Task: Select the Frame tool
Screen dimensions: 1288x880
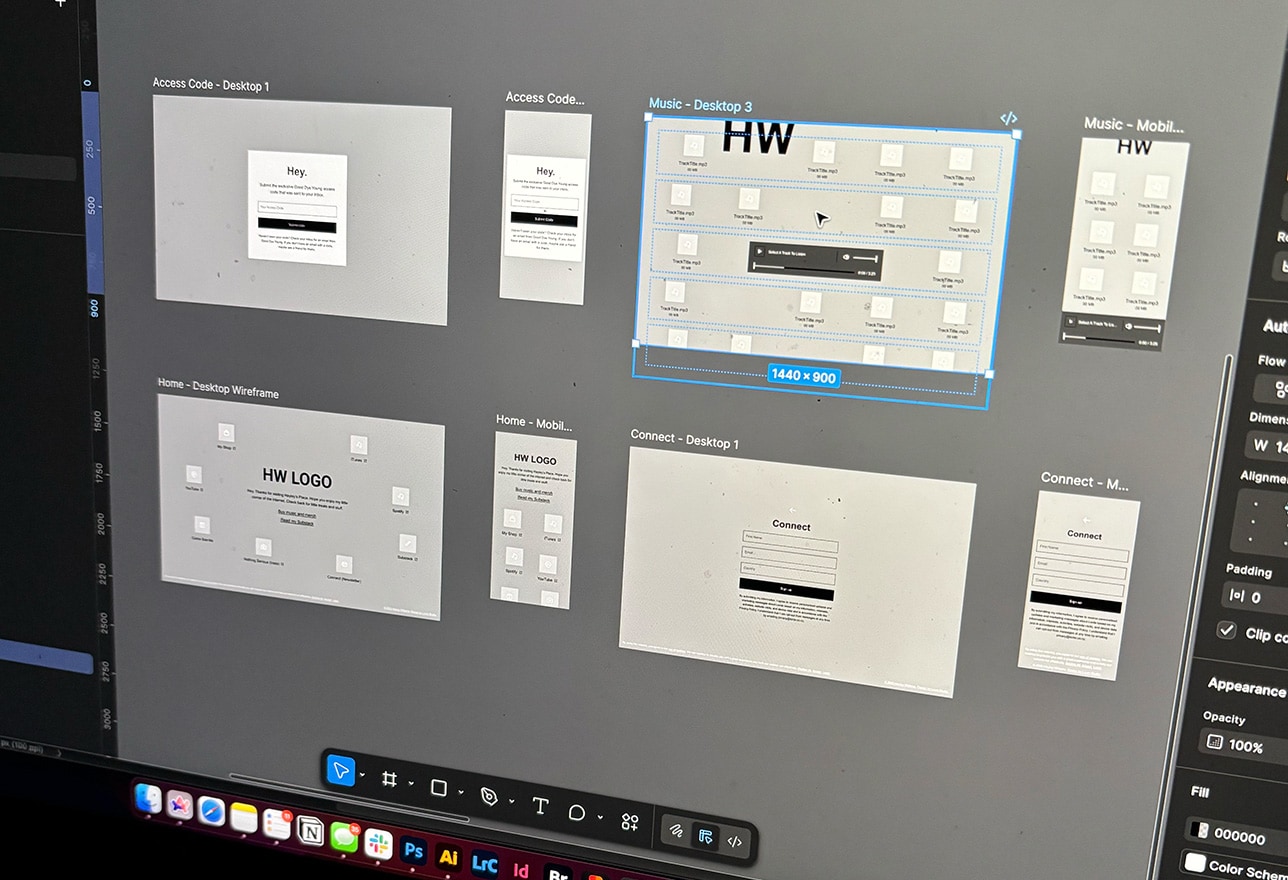Action: pyautogui.click(x=390, y=778)
